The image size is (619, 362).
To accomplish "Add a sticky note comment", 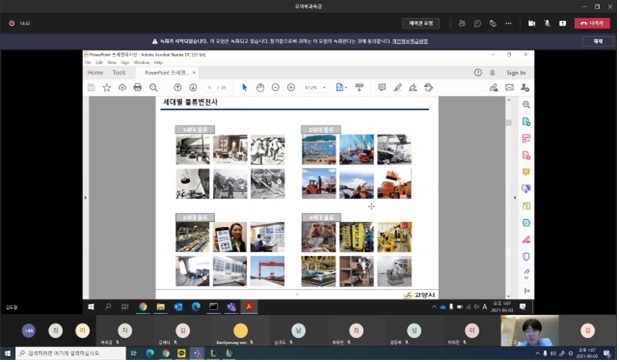I will tap(382, 87).
